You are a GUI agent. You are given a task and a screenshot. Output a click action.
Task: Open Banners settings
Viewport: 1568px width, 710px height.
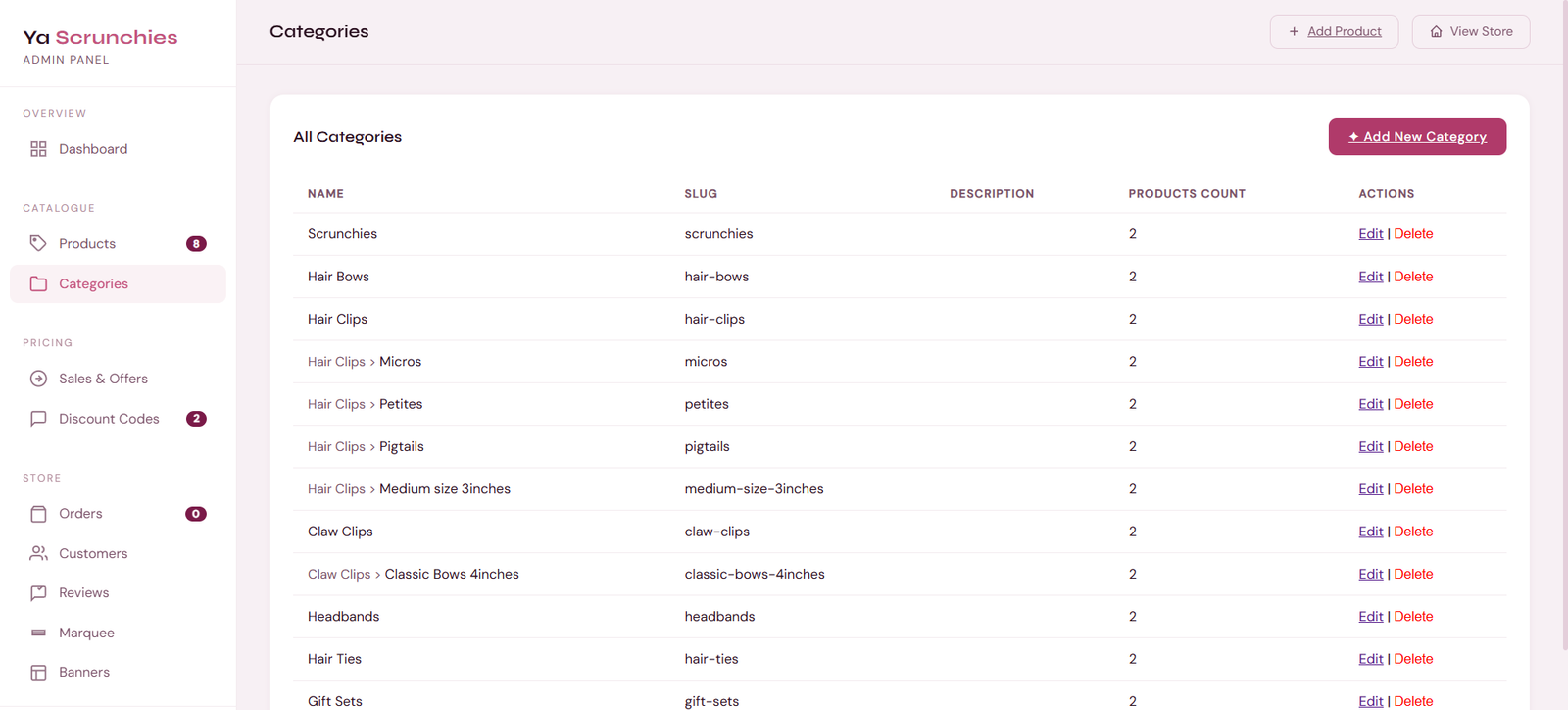(x=118, y=673)
